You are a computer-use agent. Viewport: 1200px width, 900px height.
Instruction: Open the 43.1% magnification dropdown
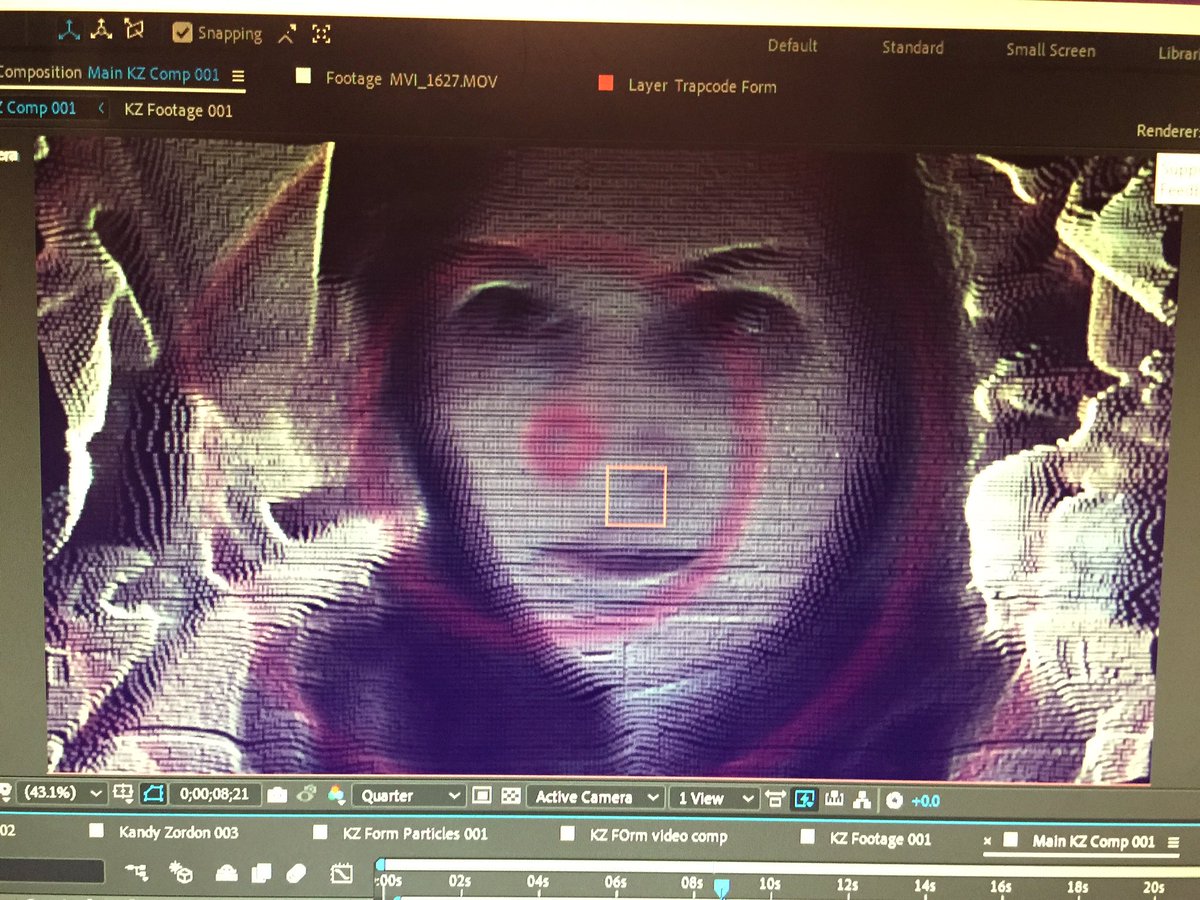(x=55, y=794)
